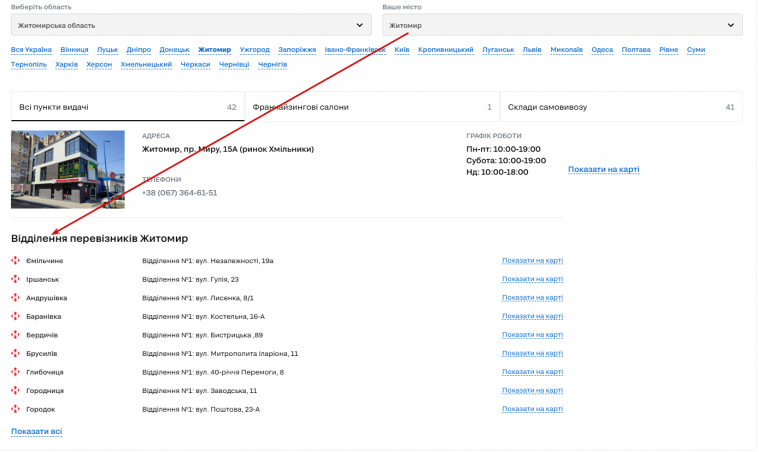The height and width of the screenshot is (452, 768).
Task: Click carrier icon next to Городниця
Action: [x=16, y=391]
